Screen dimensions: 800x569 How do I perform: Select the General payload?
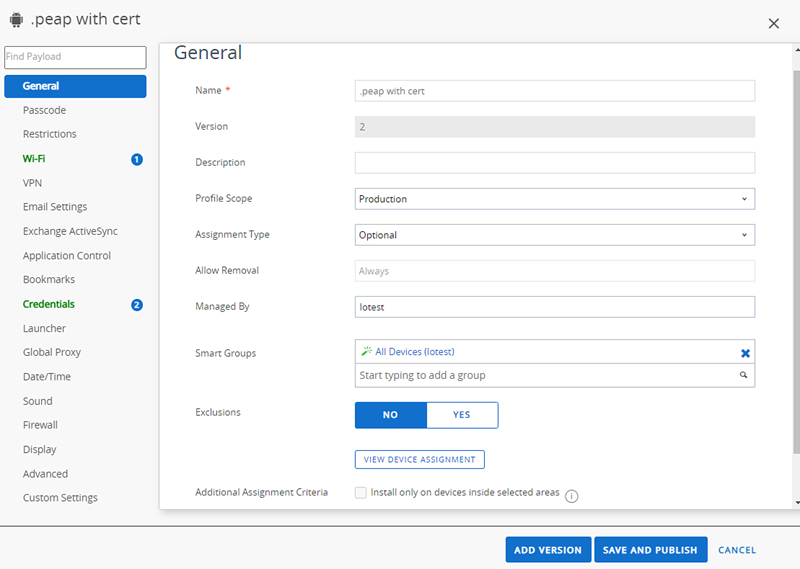coord(75,86)
